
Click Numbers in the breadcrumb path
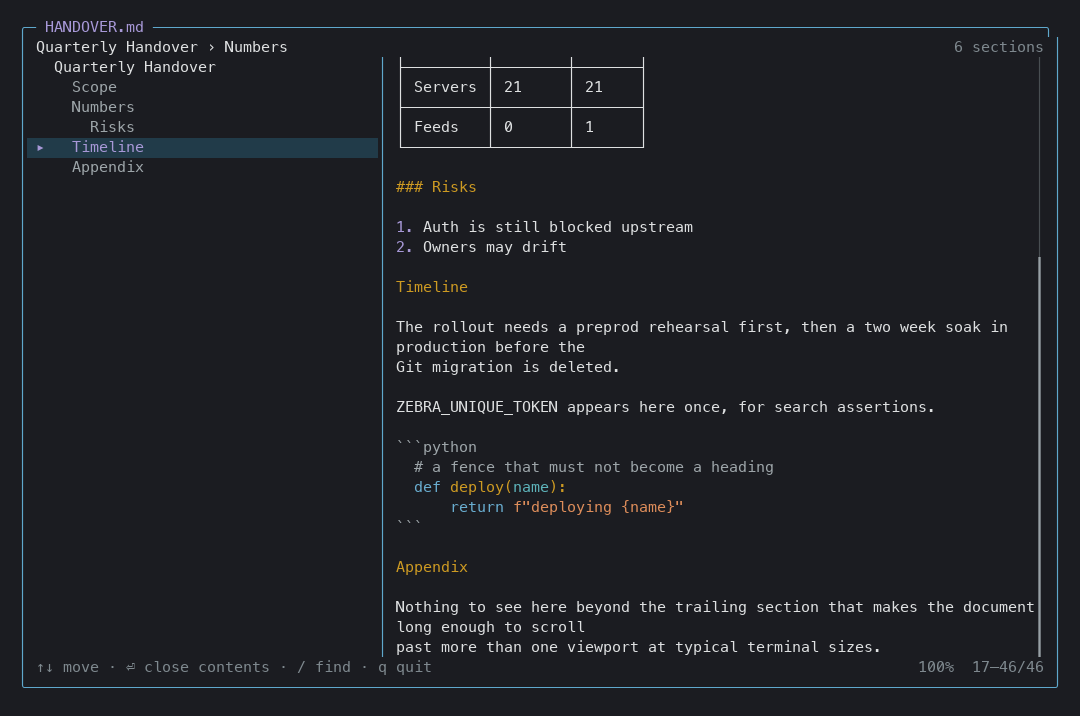[256, 47]
